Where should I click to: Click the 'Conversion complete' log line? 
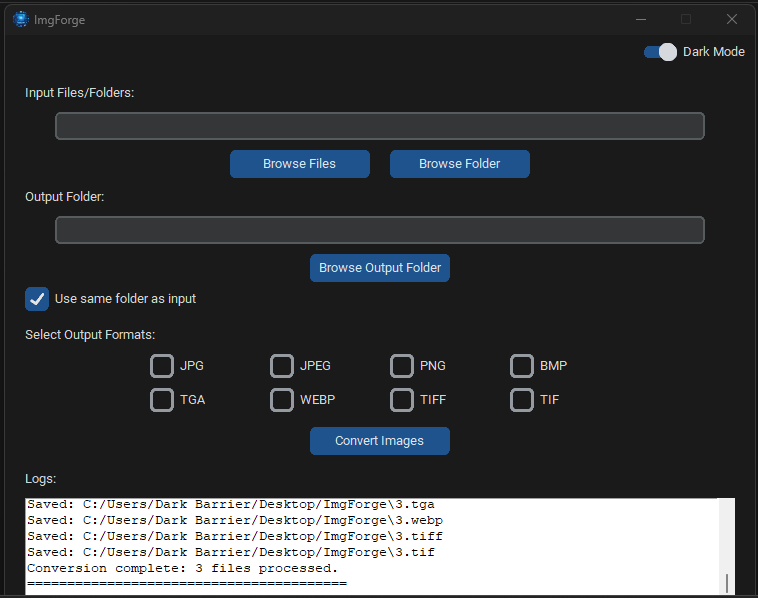(182, 568)
